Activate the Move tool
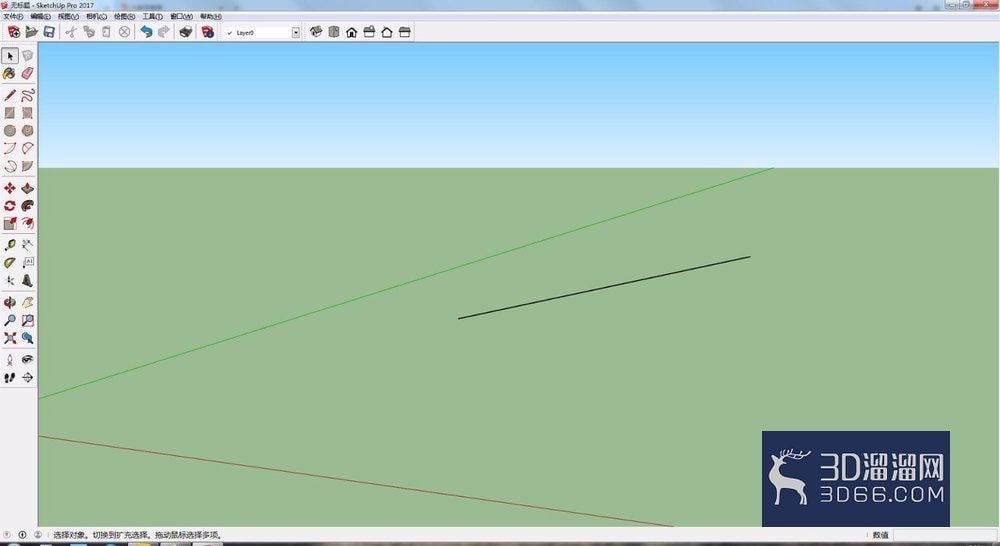Screen dimensions: 1000x546 (x=10, y=188)
